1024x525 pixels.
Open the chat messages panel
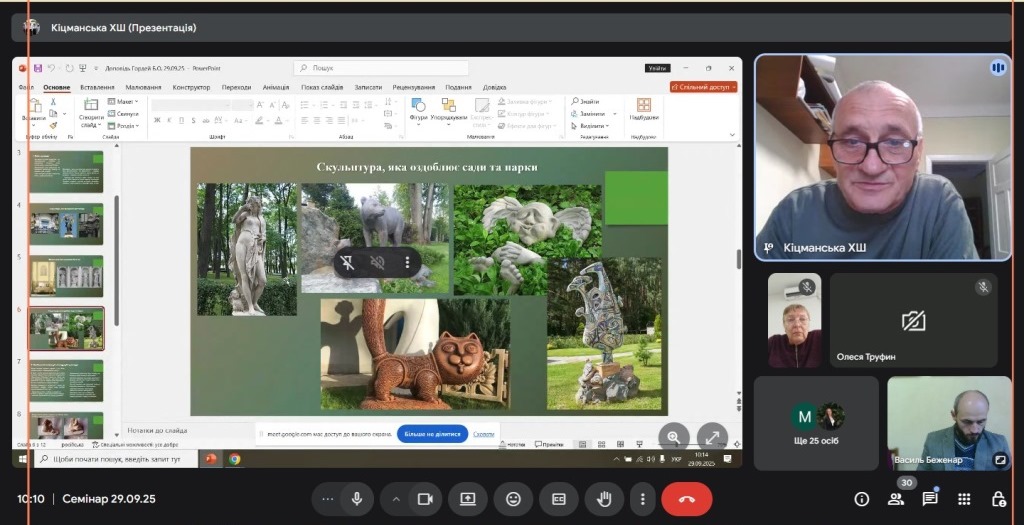930,499
